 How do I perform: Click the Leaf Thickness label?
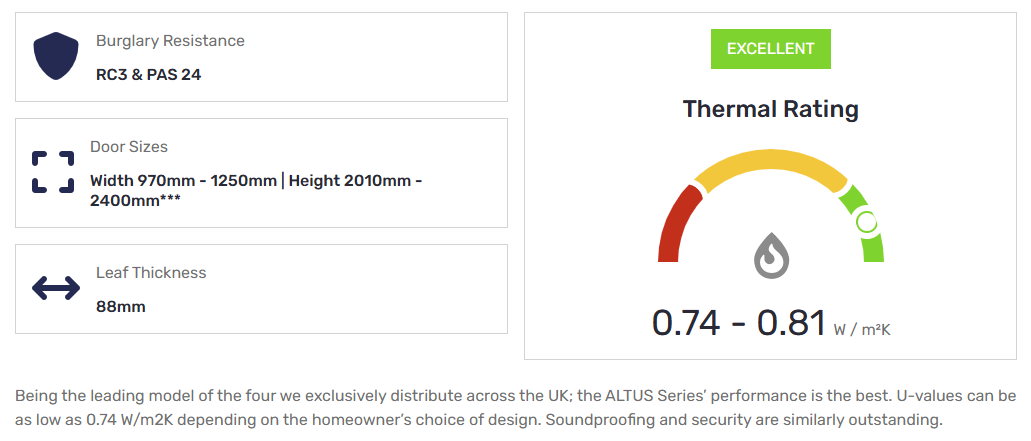coord(151,273)
